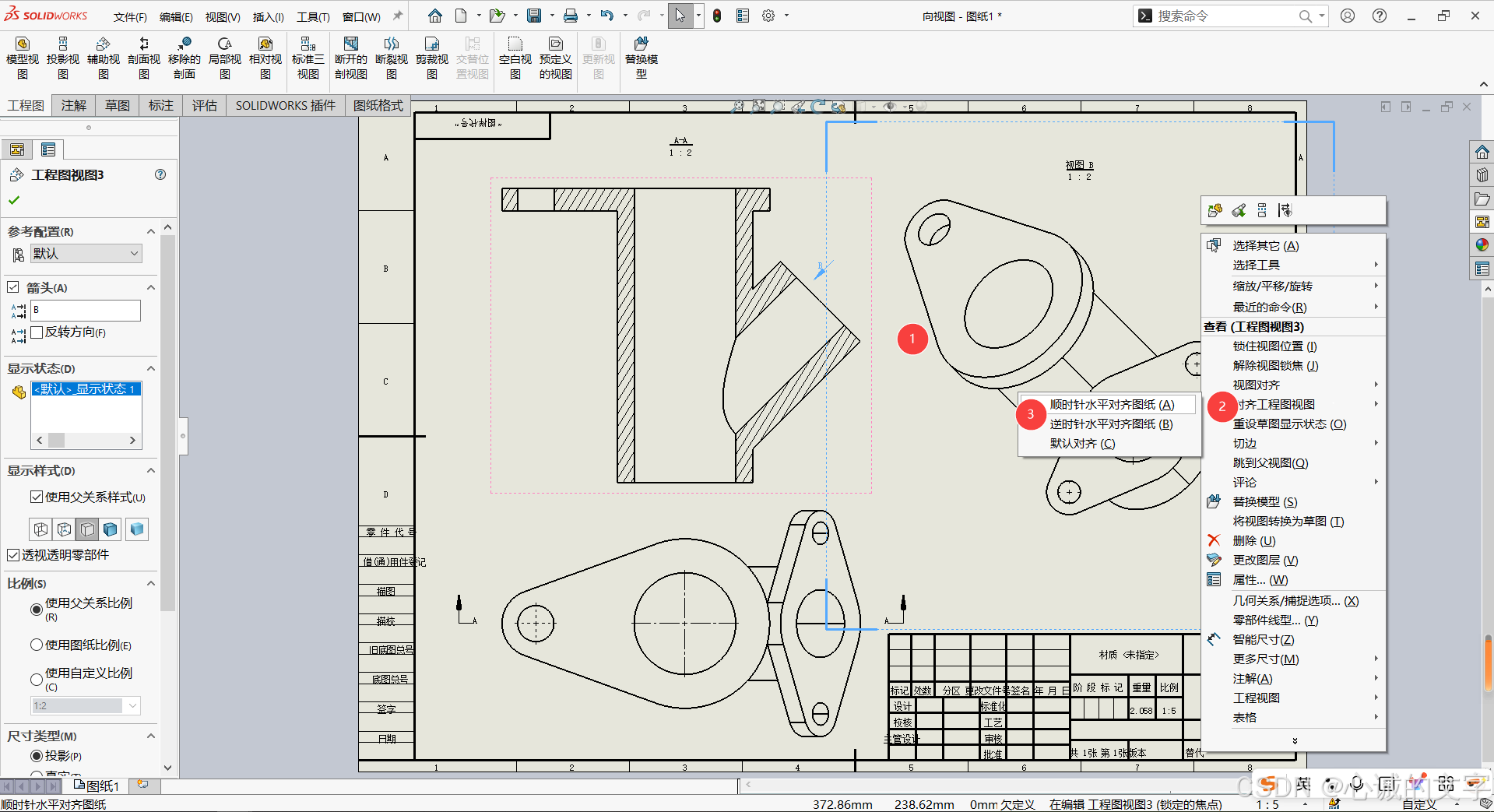The height and width of the screenshot is (812, 1494).
Task: Switch to PropertyManager tab icon
Action: pos(48,149)
